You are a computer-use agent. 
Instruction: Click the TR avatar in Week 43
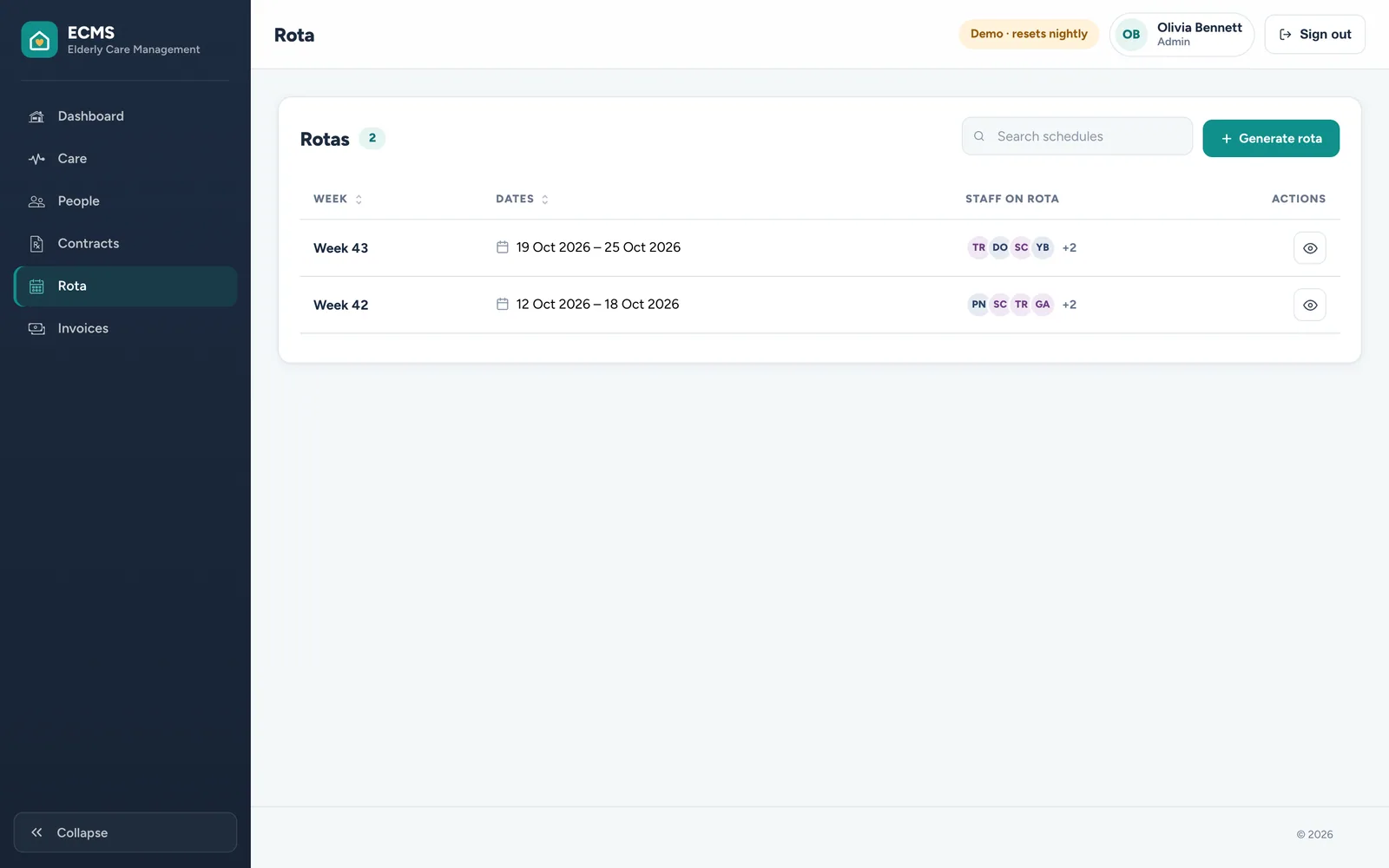[x=978, y=247]
